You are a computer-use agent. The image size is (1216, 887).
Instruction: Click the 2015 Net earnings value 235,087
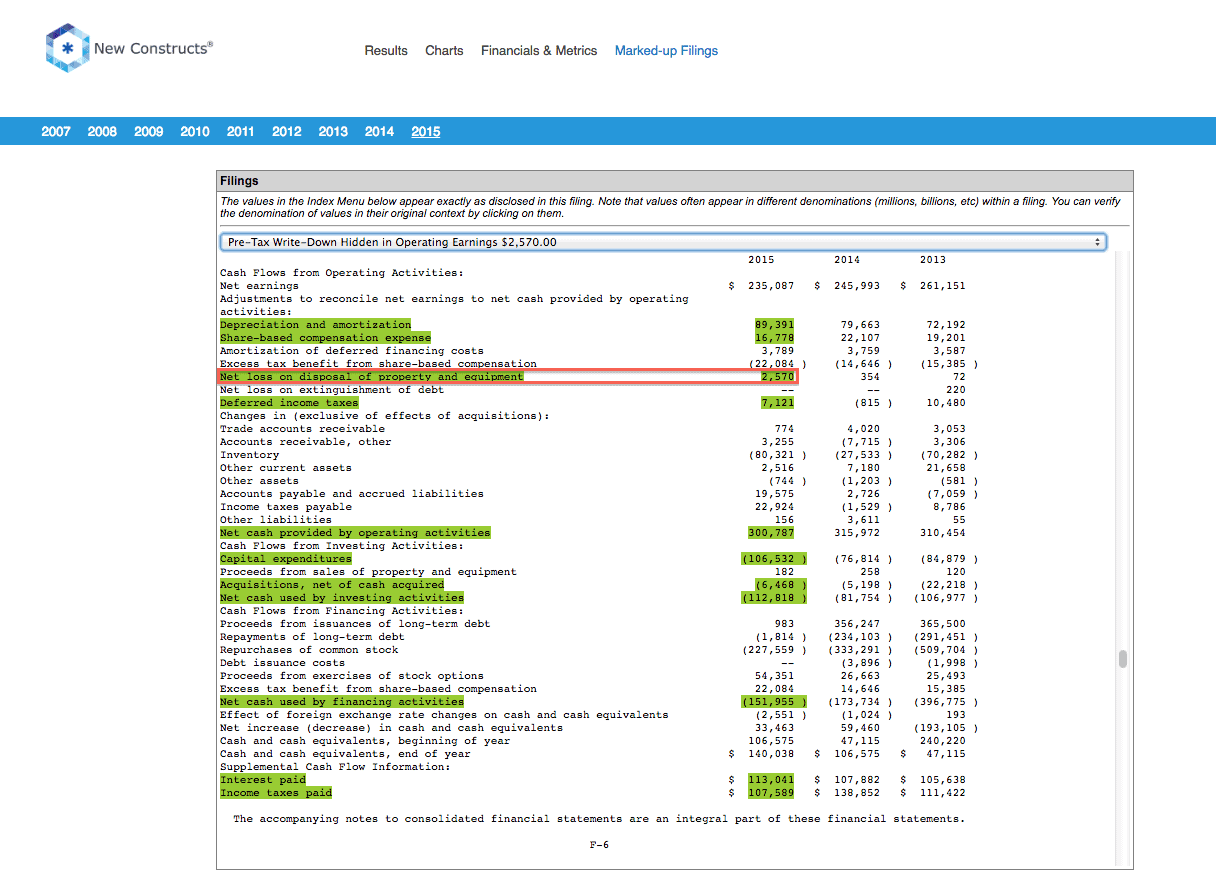(x=771, y=286)
